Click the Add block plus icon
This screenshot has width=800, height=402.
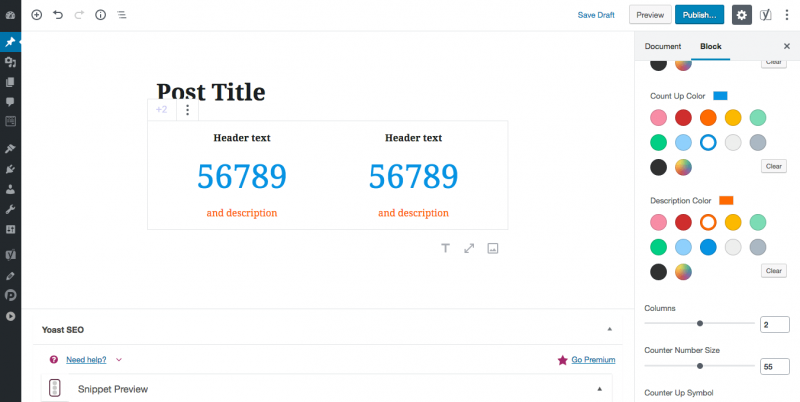coord(37,15)
